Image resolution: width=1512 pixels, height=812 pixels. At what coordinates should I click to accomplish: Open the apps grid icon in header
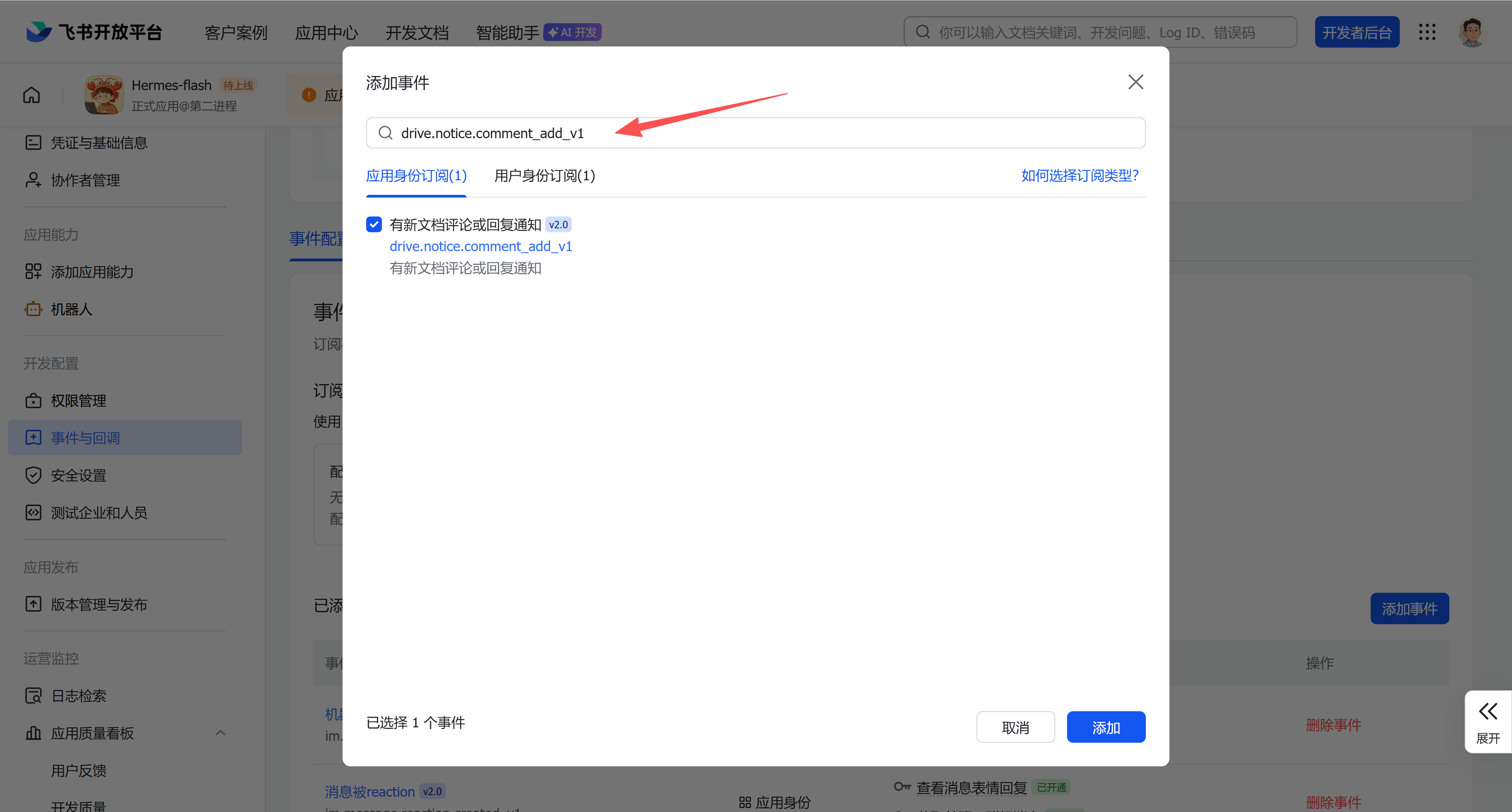(x=1427, y=32)
